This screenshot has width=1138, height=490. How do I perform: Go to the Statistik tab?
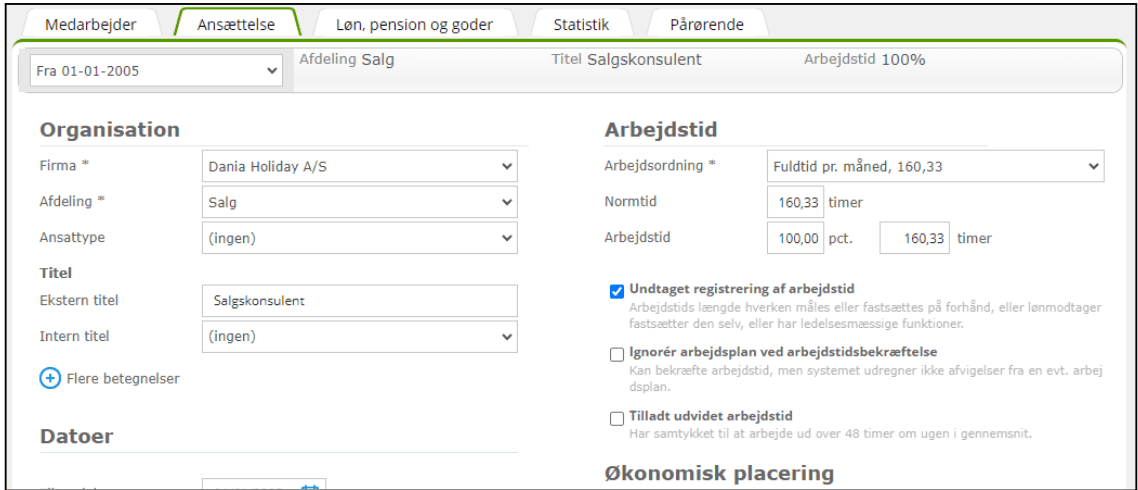click(x=580, y=24)
